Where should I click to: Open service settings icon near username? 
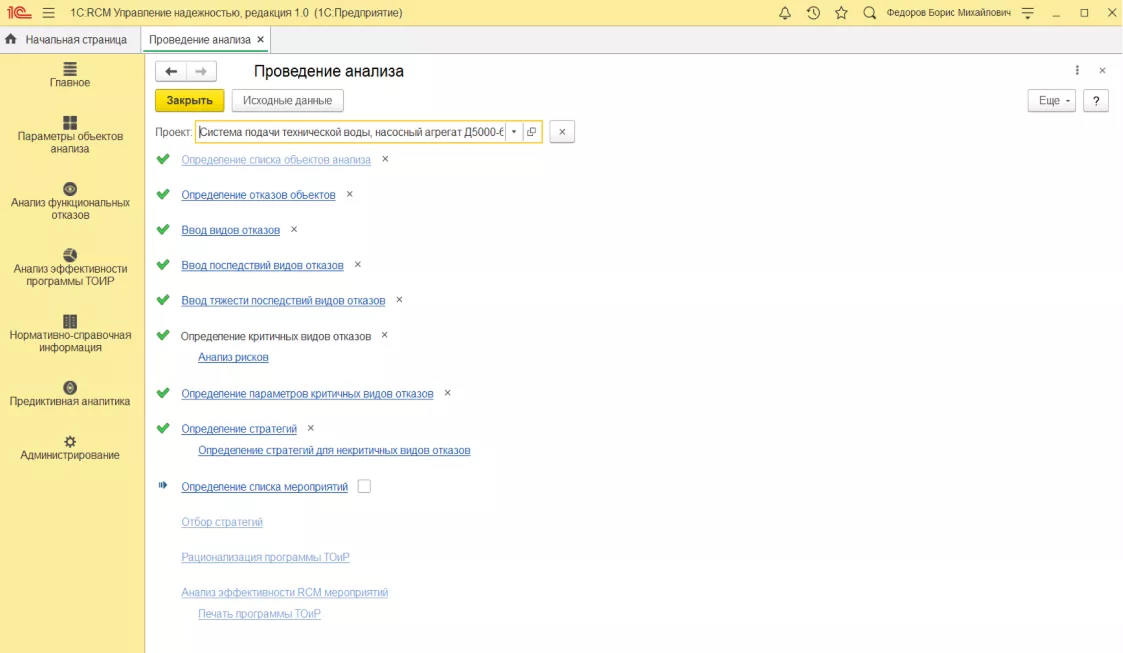point(1028,13)
